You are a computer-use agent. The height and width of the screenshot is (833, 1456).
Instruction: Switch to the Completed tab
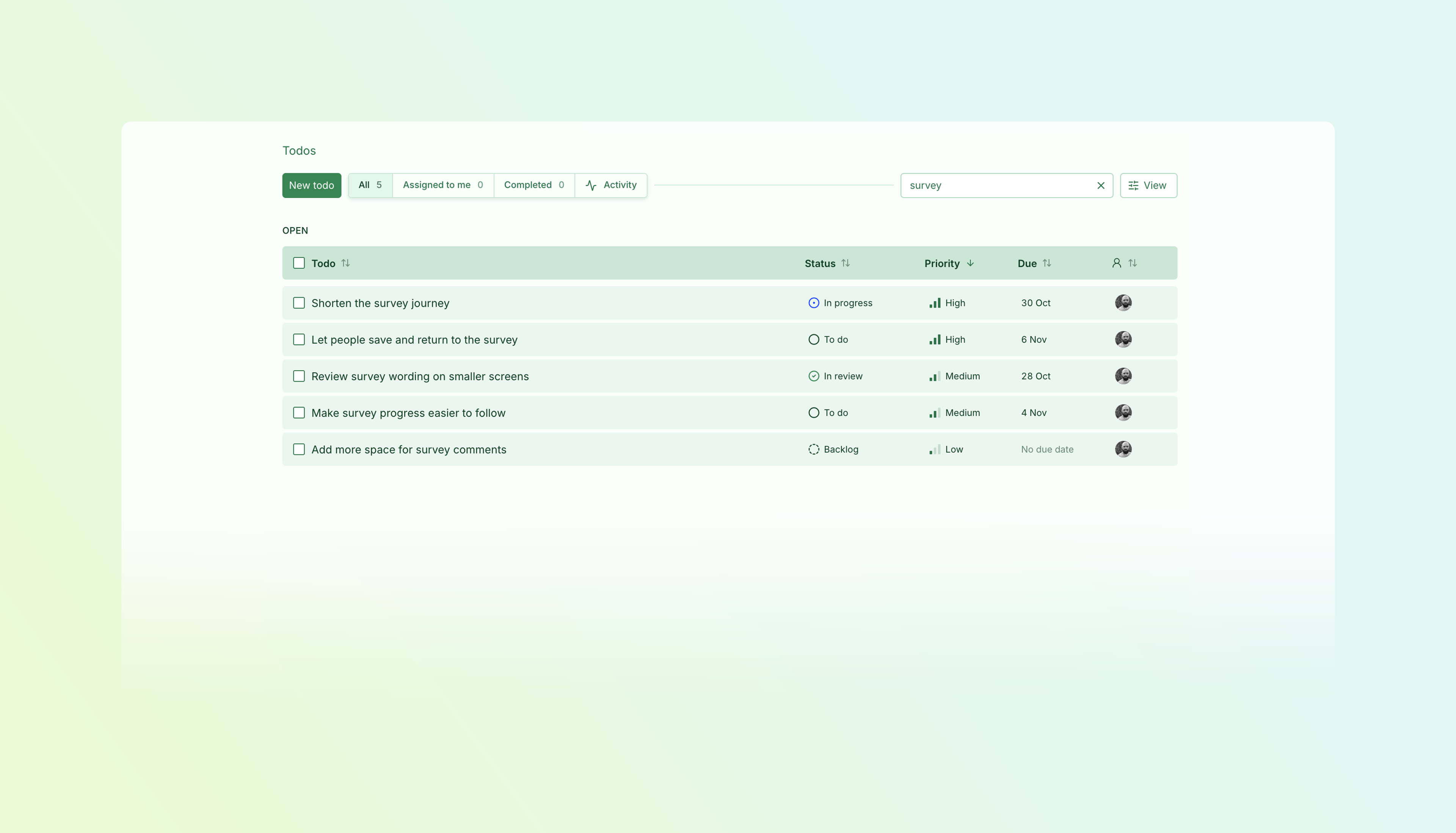[534, 185]
